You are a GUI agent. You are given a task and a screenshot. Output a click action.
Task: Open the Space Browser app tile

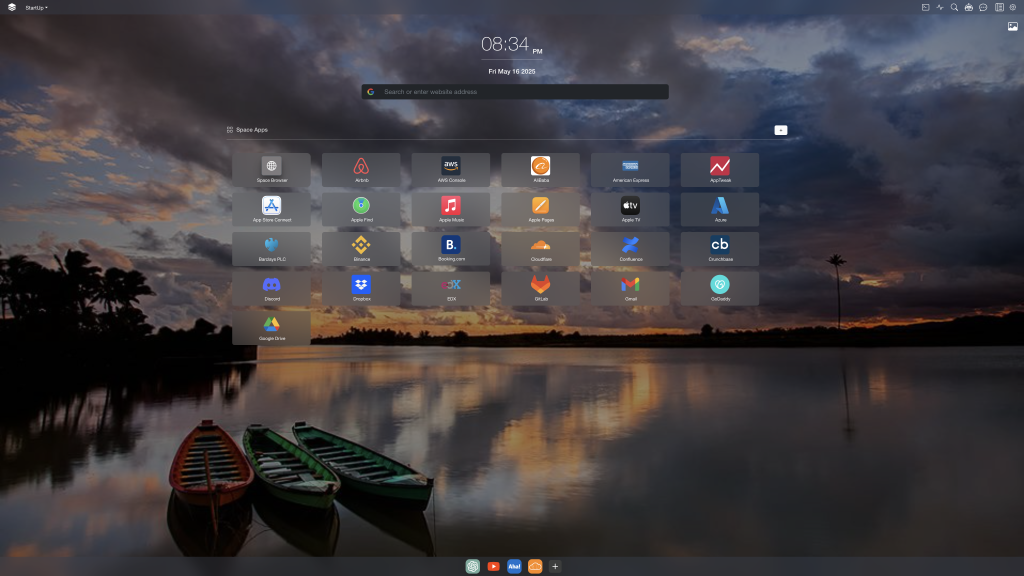[271, 170]
